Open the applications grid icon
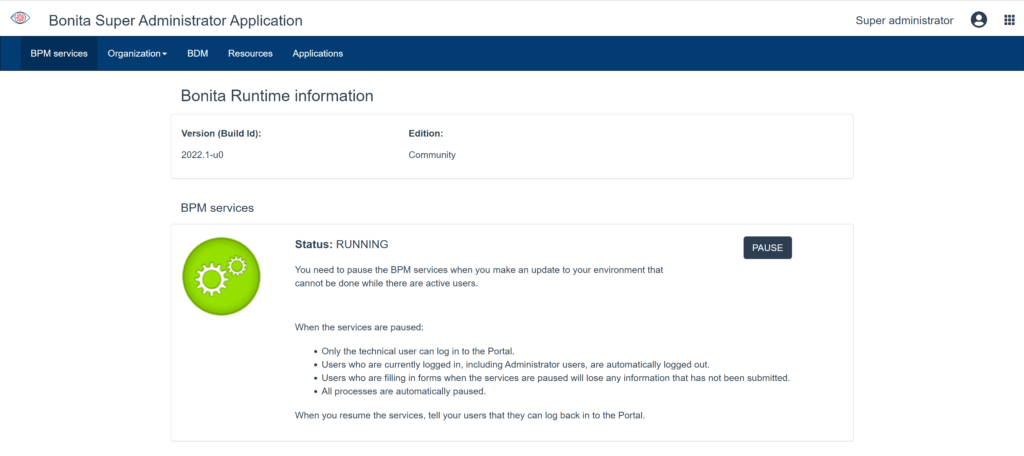This screenshot has height=456, width=1024. [x=1009, y=20]
